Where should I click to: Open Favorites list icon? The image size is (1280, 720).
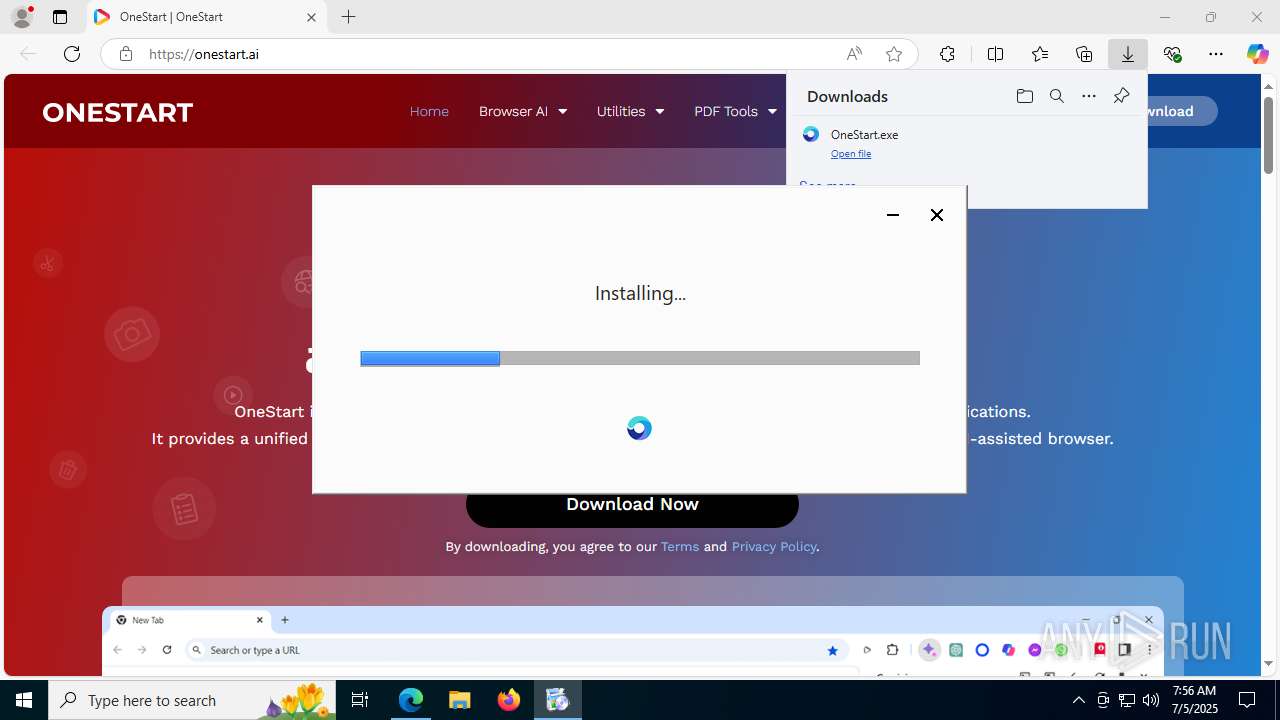(1040, 54)
